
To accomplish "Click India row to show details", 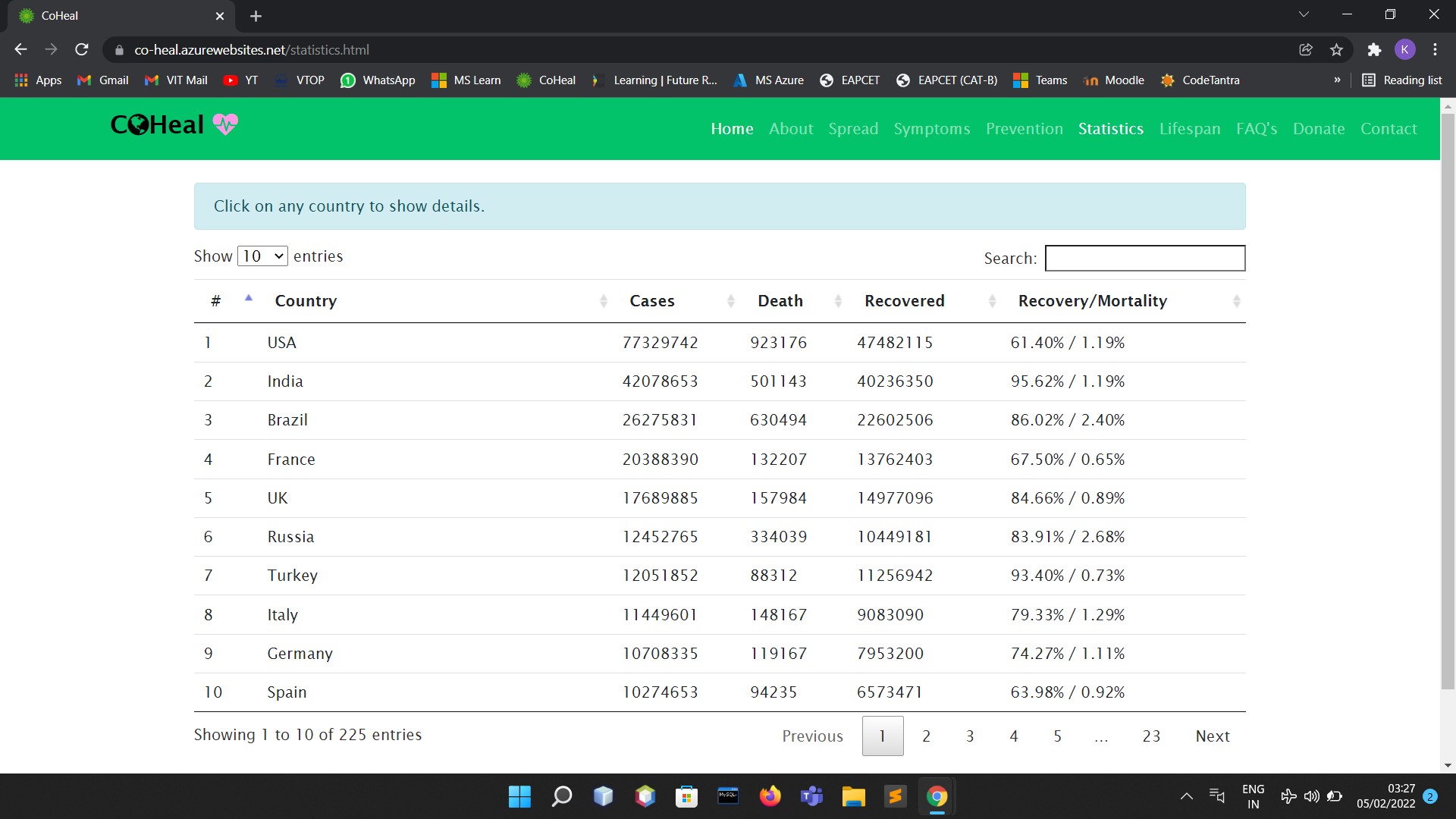I will coord(285,381).
